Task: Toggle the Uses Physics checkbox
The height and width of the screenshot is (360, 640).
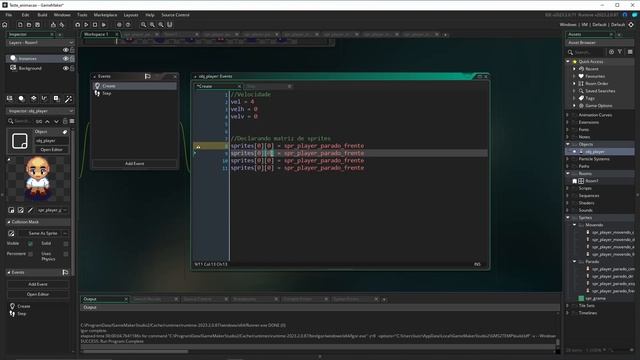Action: pos(66,254)
